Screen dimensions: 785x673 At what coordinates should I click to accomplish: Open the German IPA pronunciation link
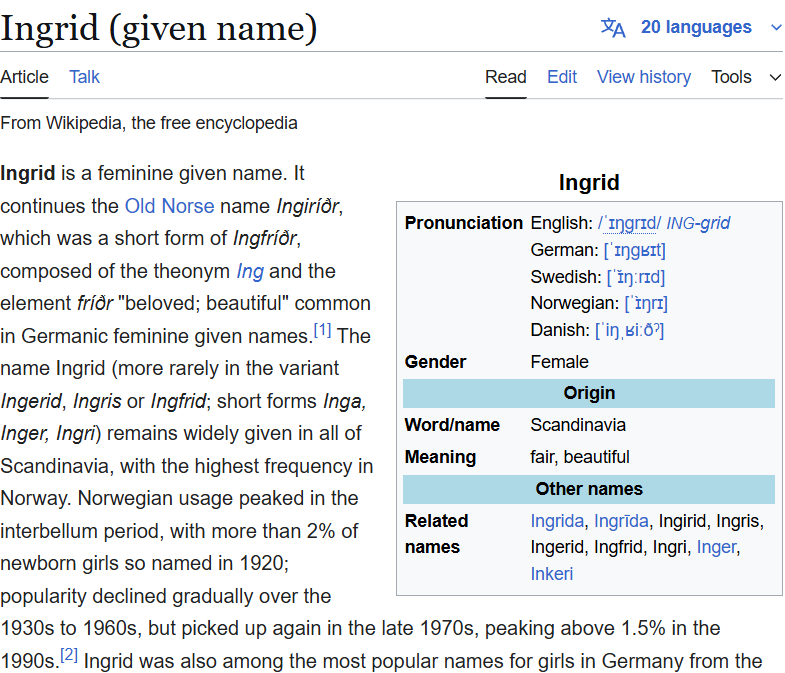(634, 250)
